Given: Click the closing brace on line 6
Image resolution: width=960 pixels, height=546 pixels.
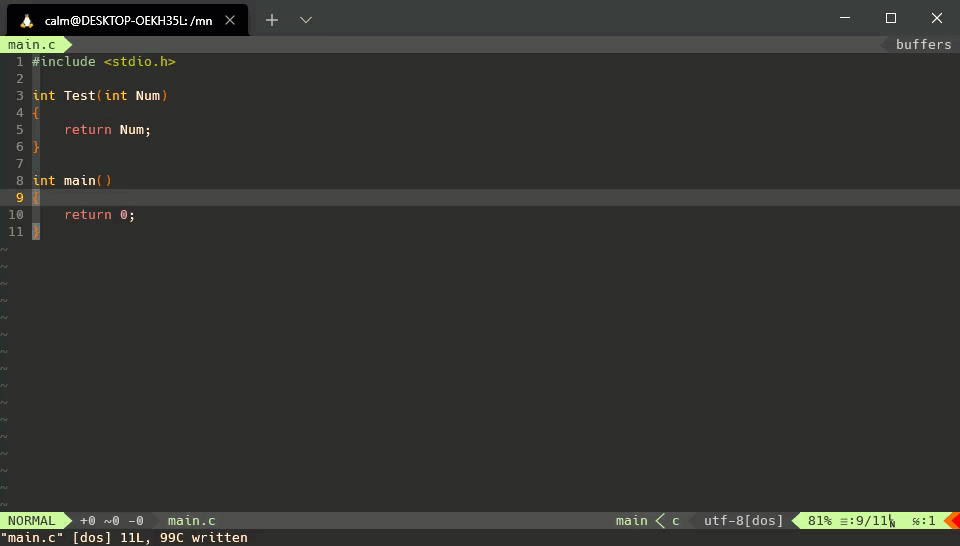Looking at the screenshot, I should pos(36,147).
